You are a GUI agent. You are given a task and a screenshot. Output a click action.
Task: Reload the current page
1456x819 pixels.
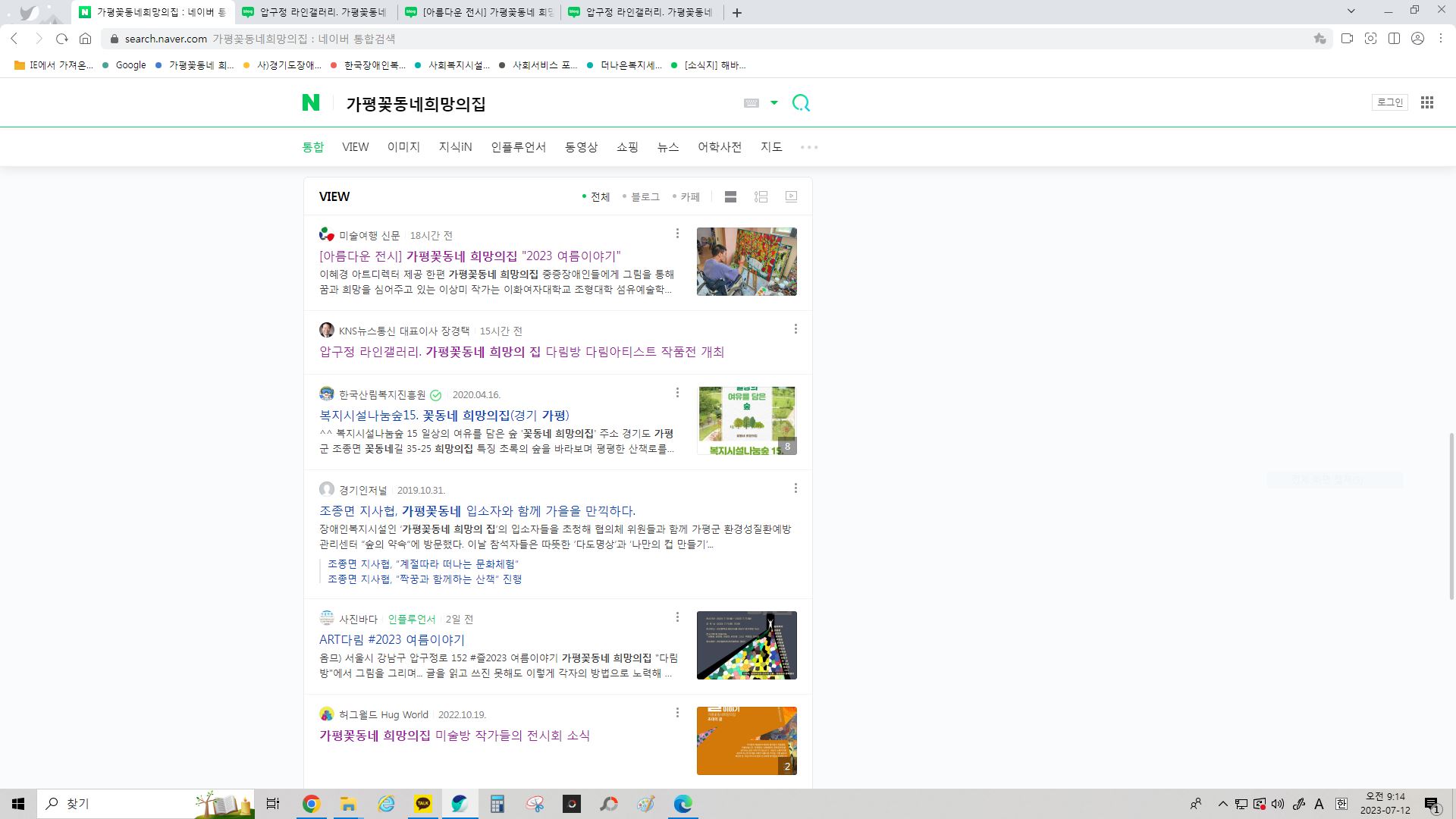click(x=62, y=39)
